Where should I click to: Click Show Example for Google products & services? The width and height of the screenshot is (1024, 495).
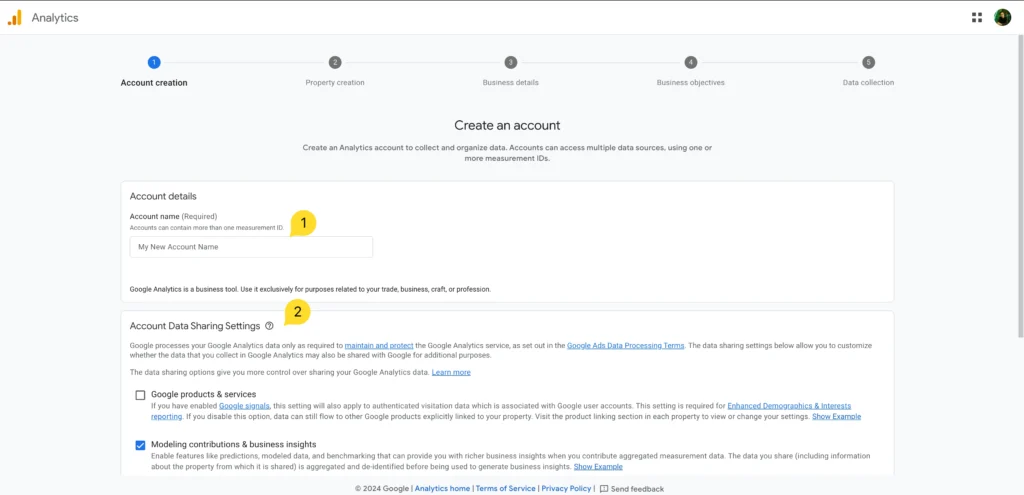(x=837, y=417)
